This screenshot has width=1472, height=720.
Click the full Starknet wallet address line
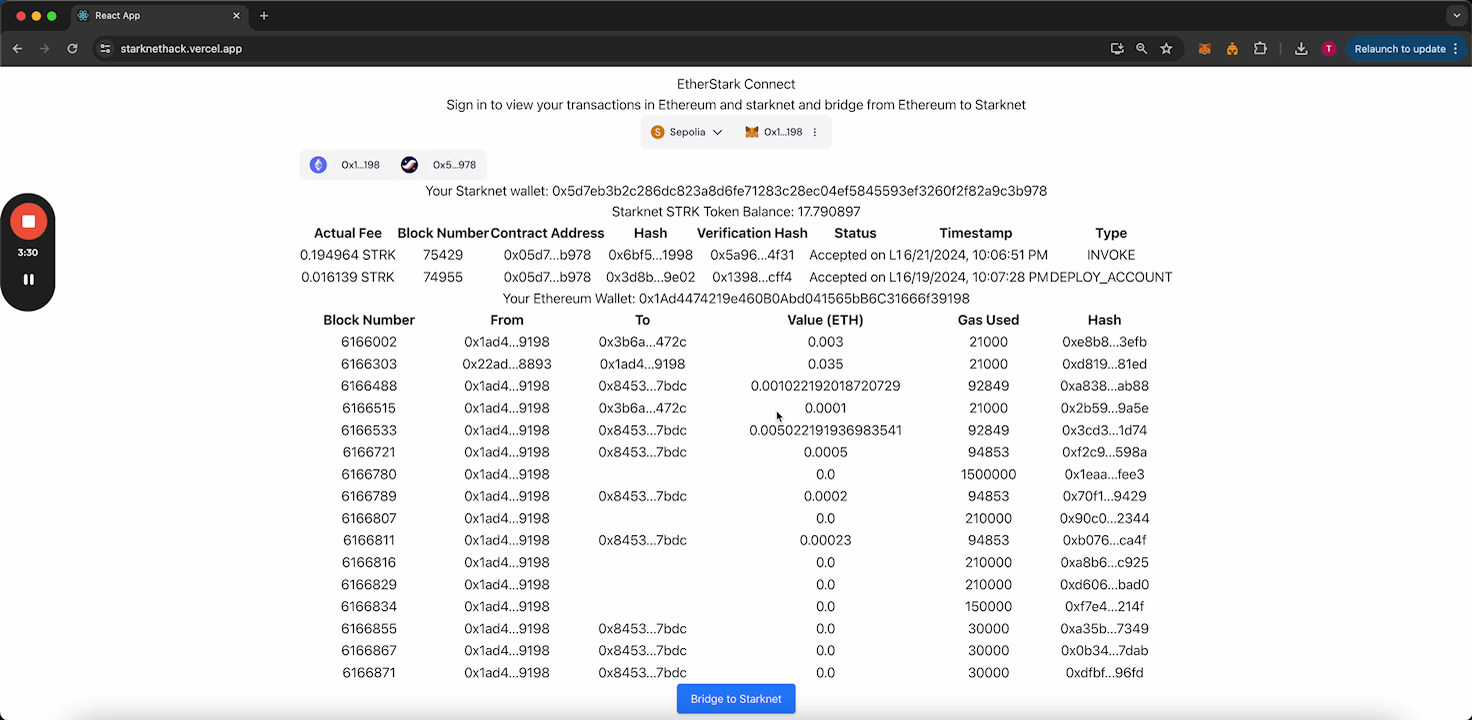tap(736, 191)
